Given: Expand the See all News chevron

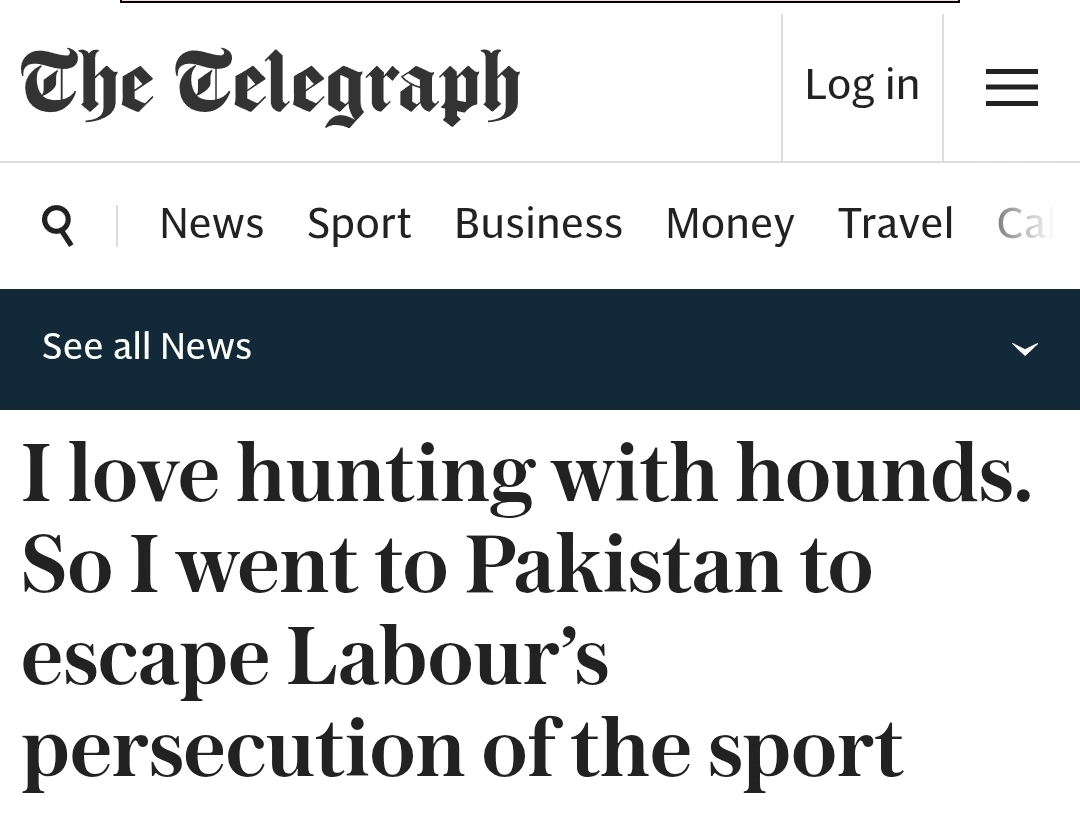Looking at the screenshot, I should pyautogui.click(x=1024, y=349).
